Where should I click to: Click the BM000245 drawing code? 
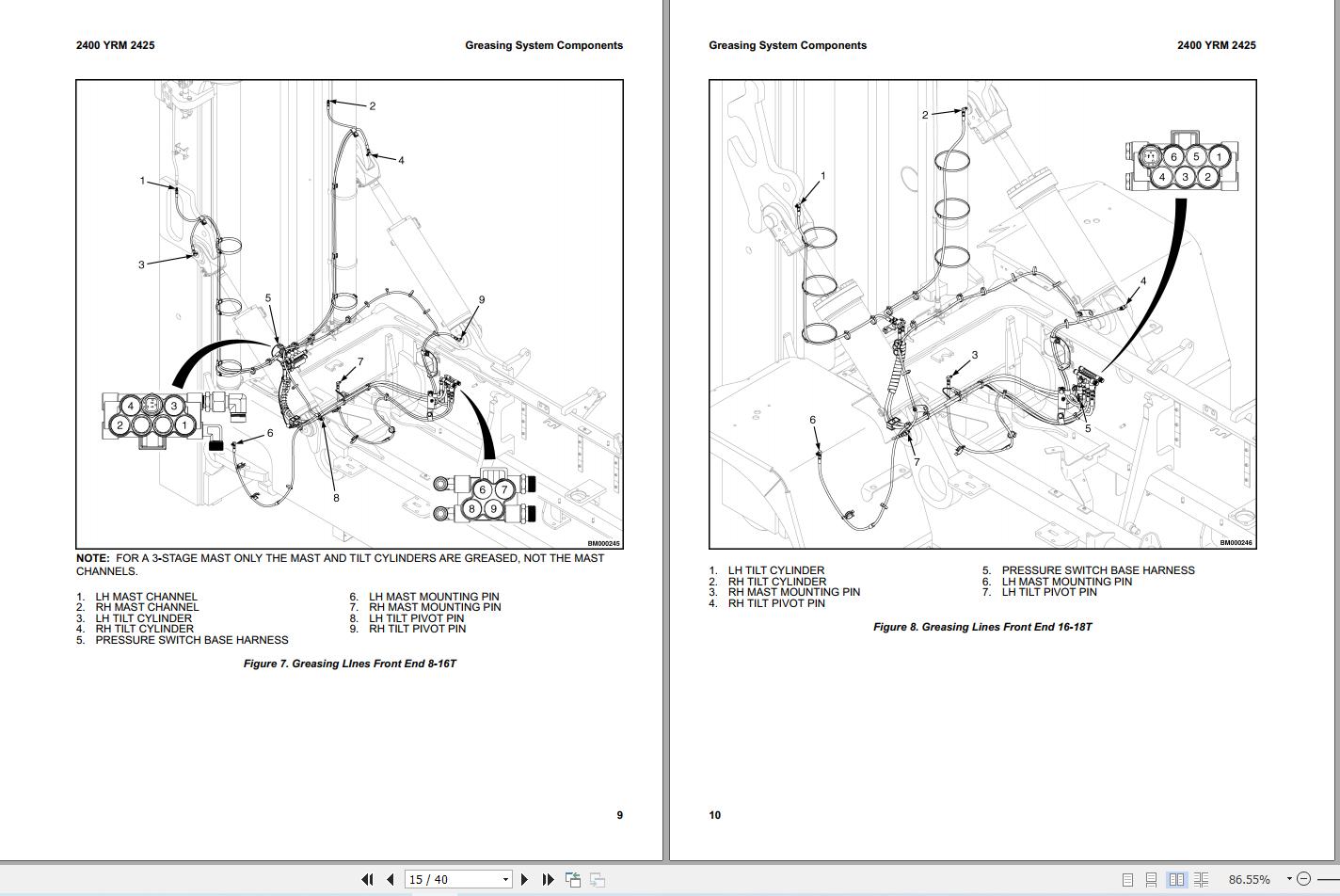[x=603, y=543]
